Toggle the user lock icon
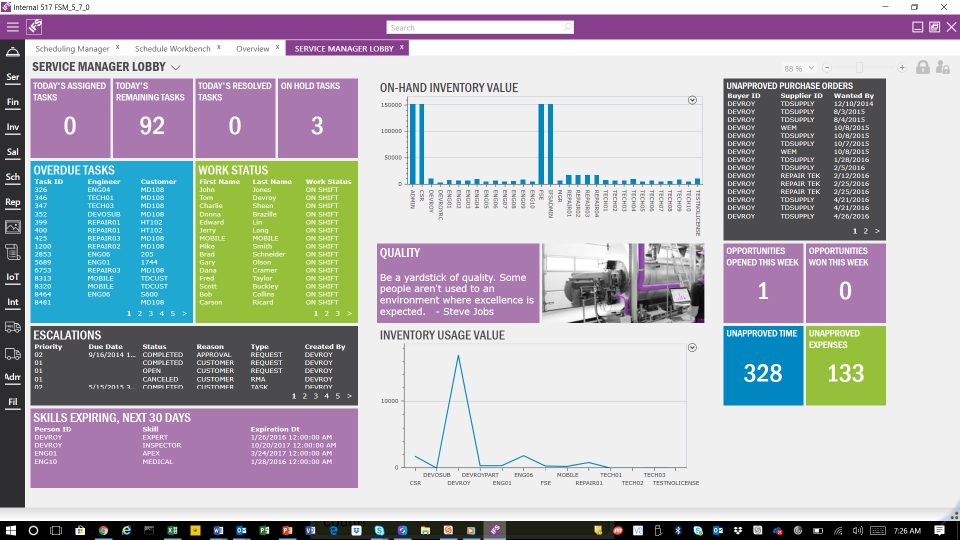Viewport: 960px width, 540px height. [942, 68]
